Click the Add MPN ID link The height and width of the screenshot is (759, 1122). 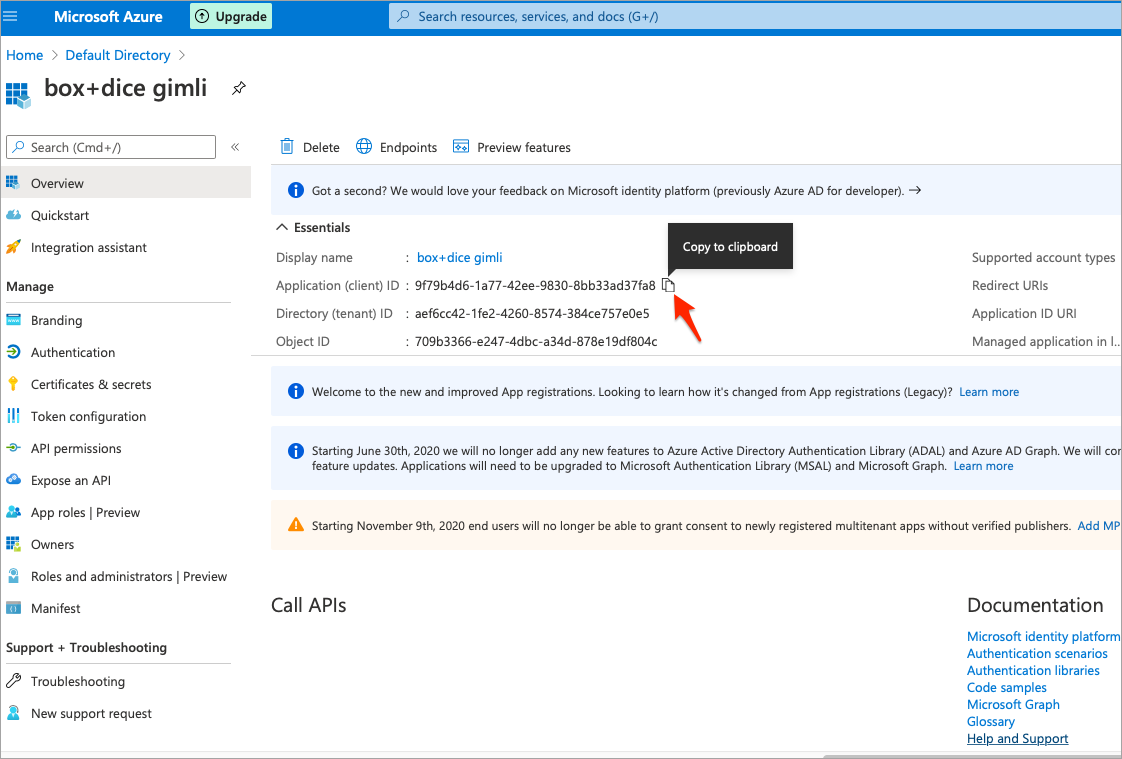pyautogui.click(x=1099, y=526)
